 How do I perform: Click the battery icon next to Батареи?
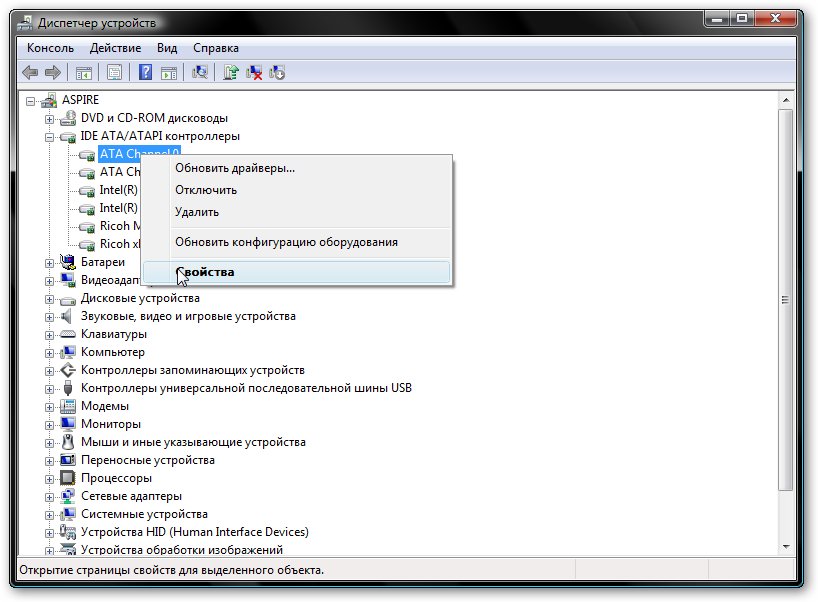pyautogui.click(x=68, y=261)
